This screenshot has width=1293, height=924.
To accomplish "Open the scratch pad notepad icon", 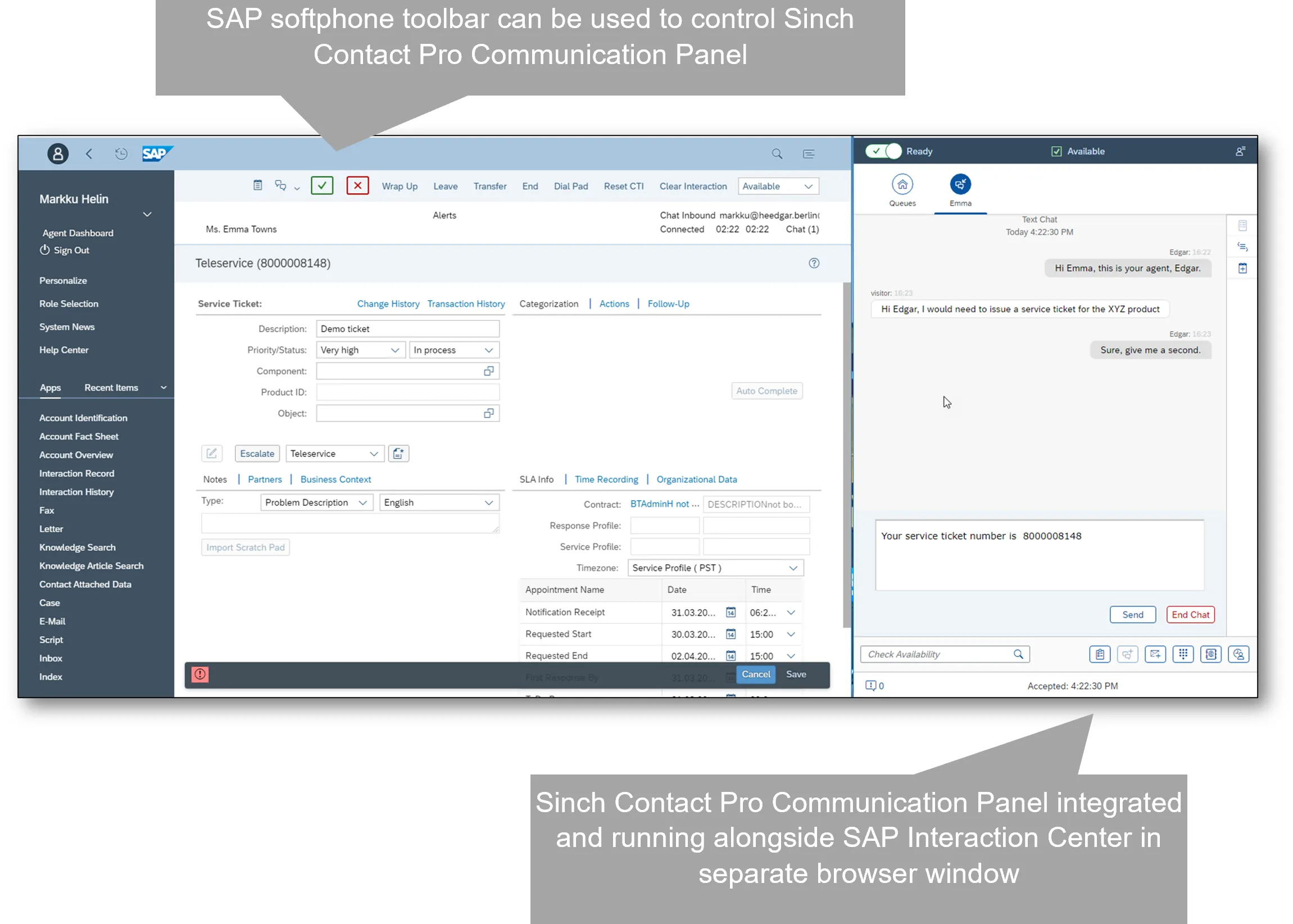I will (x=258, y=185).
